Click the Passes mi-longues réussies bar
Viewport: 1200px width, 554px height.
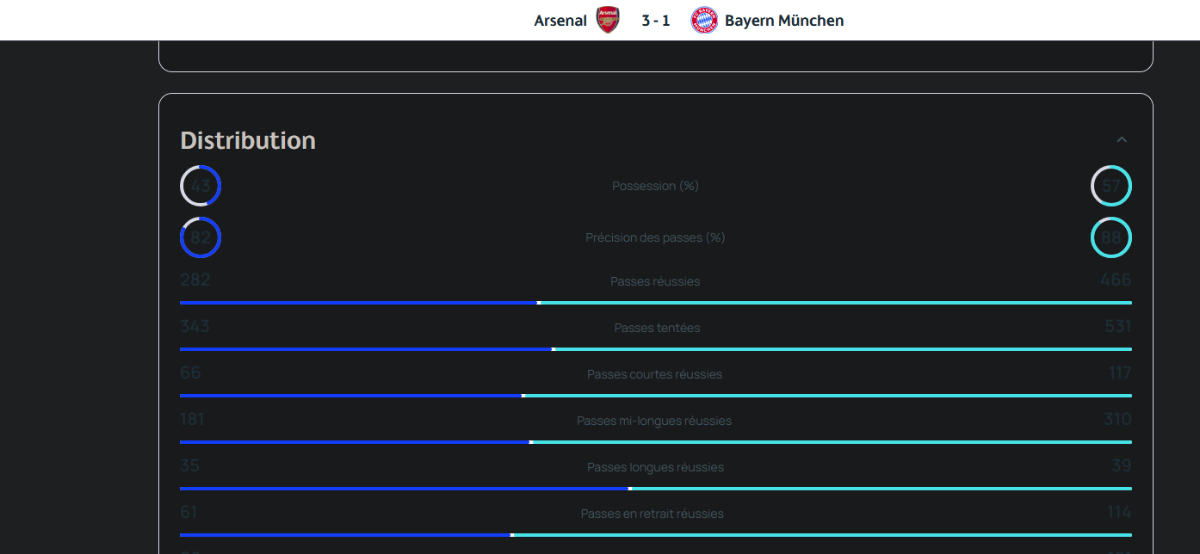click(x=656, y=442)
